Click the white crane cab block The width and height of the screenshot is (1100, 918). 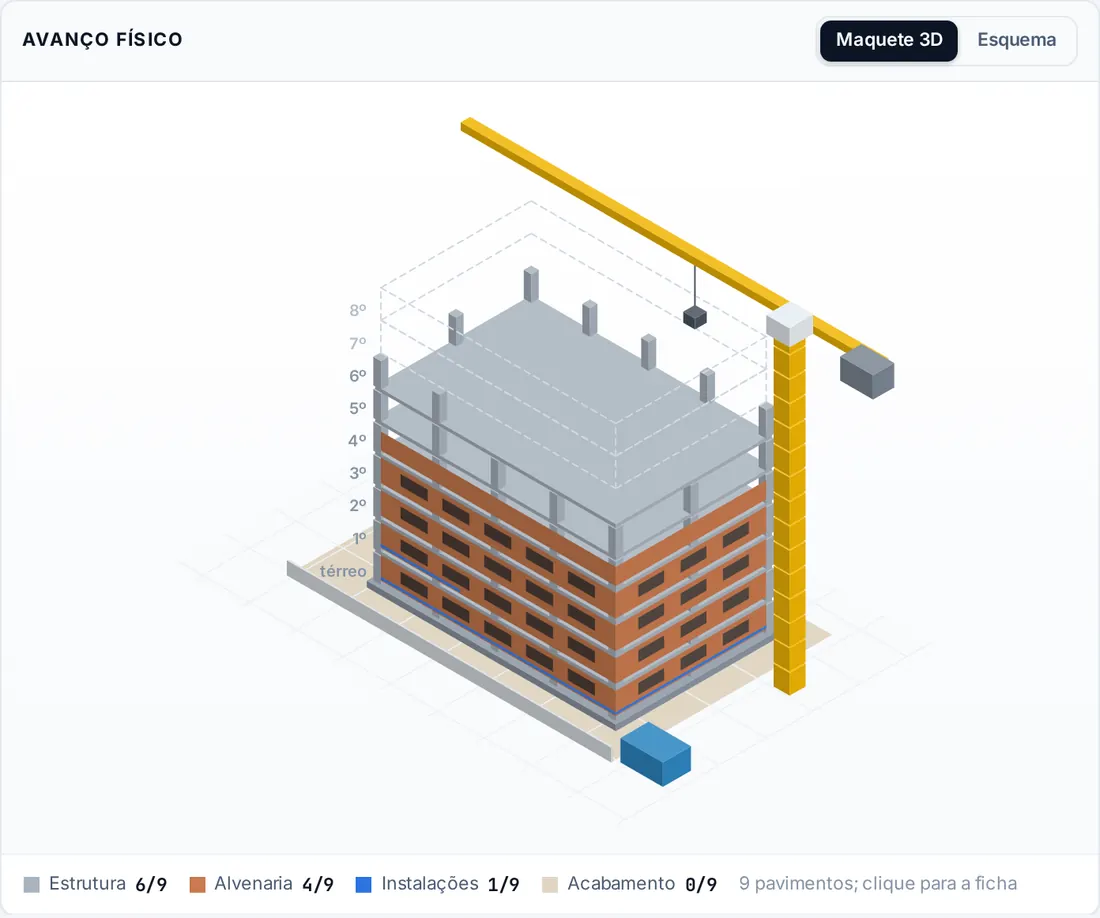coord(789,324)
